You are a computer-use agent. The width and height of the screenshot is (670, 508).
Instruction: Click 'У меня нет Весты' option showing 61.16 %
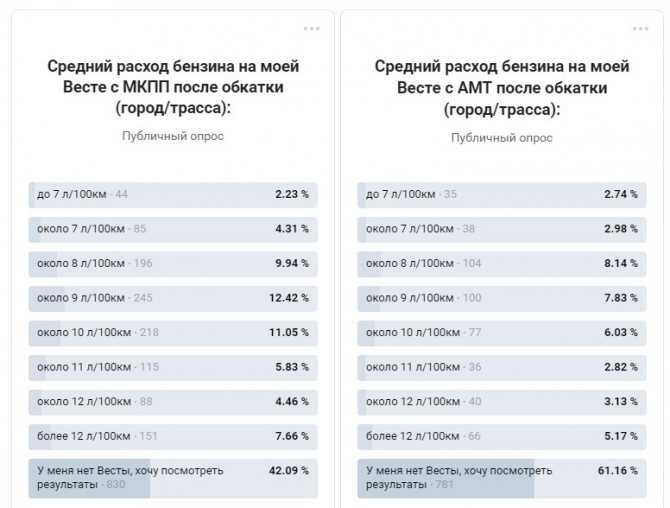pyautogui.click(x=502, y=479)
